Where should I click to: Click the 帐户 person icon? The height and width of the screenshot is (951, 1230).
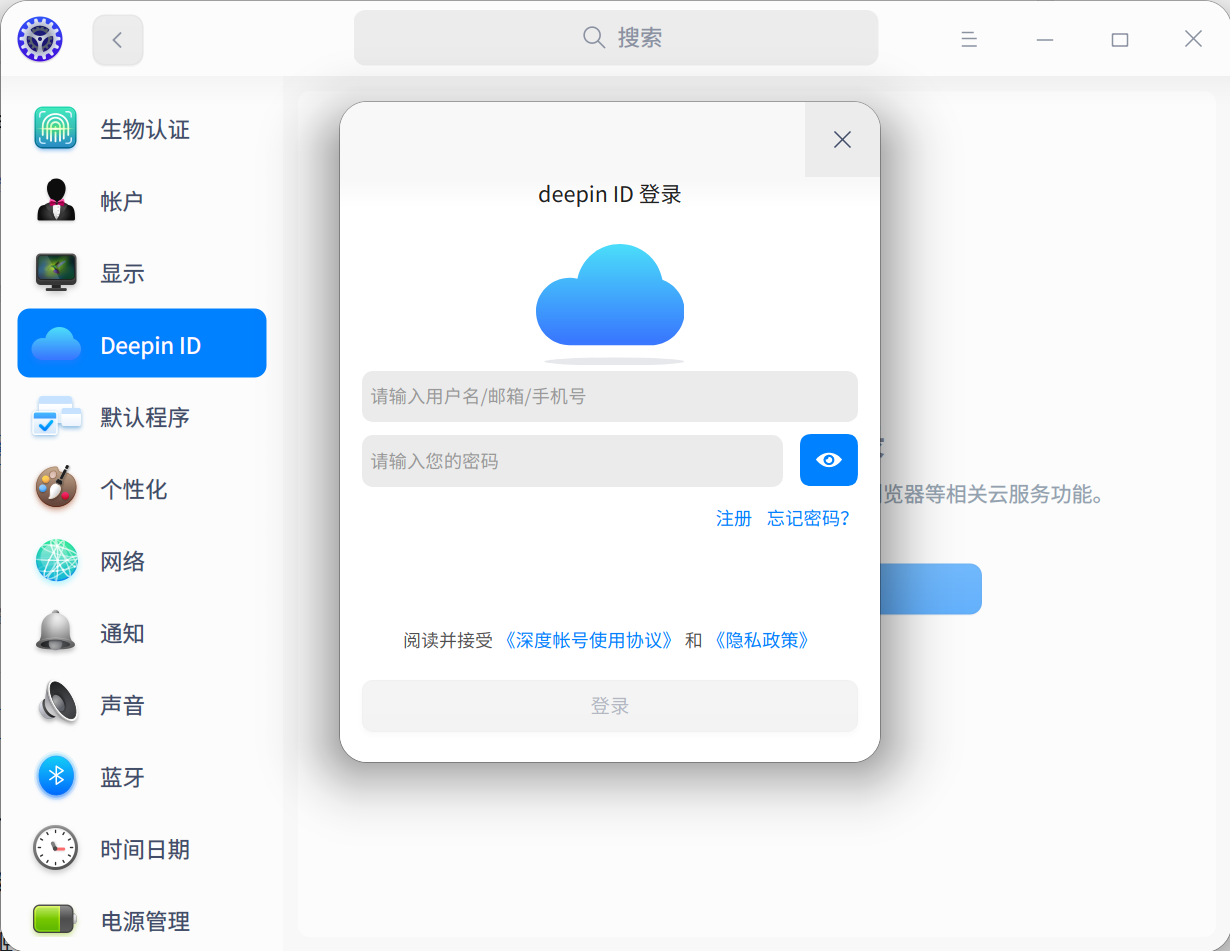coord(56,200)
